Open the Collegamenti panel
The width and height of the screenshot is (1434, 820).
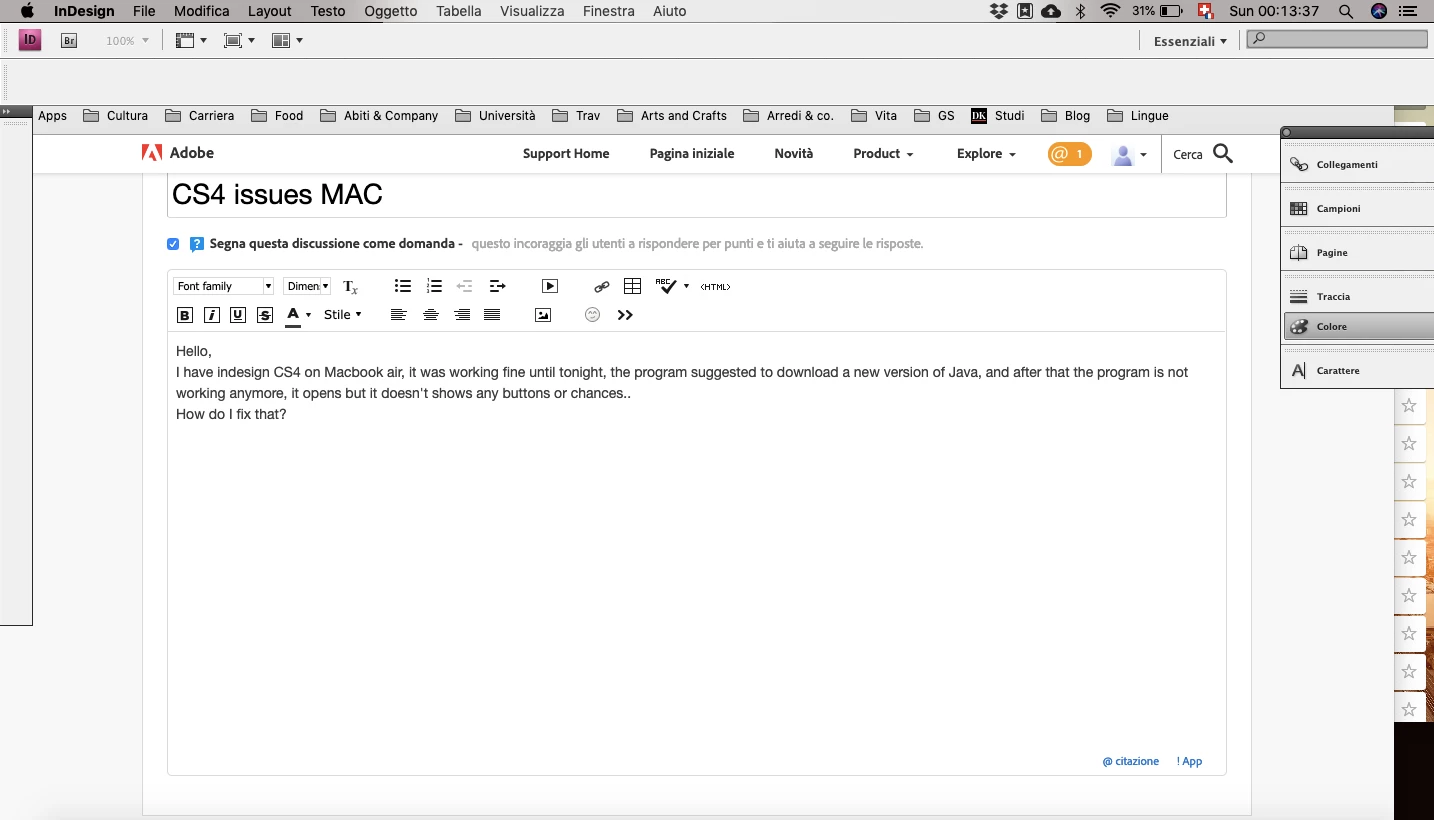(x=1358, y=164)
